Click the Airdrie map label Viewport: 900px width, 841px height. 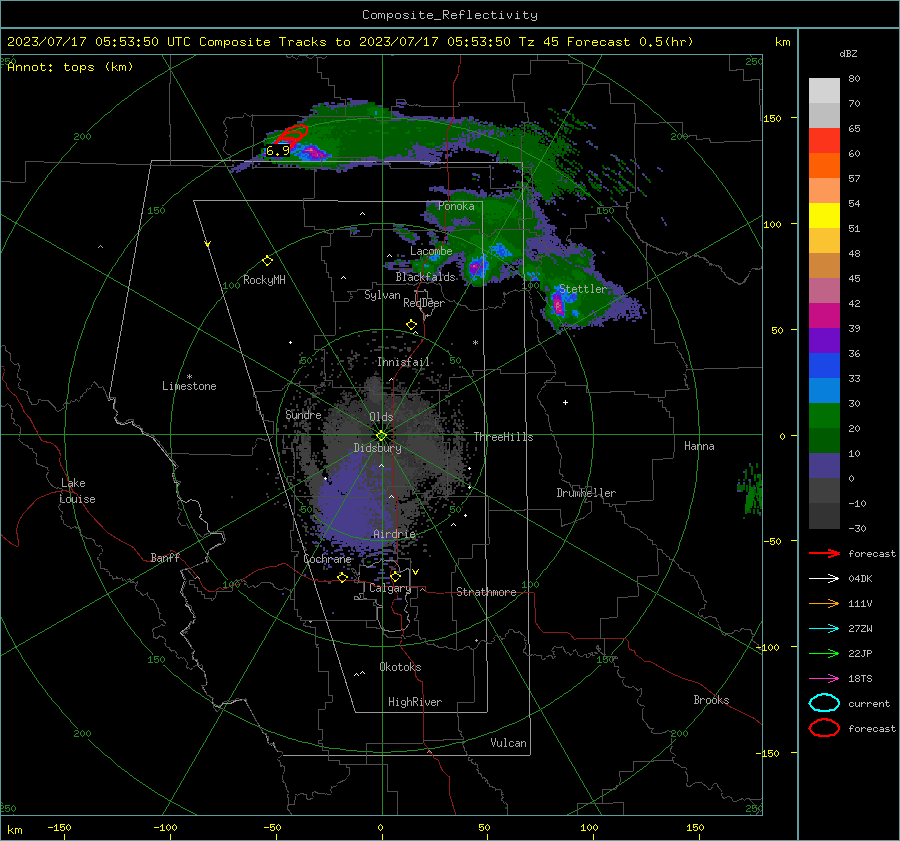[x=394, y=534]
